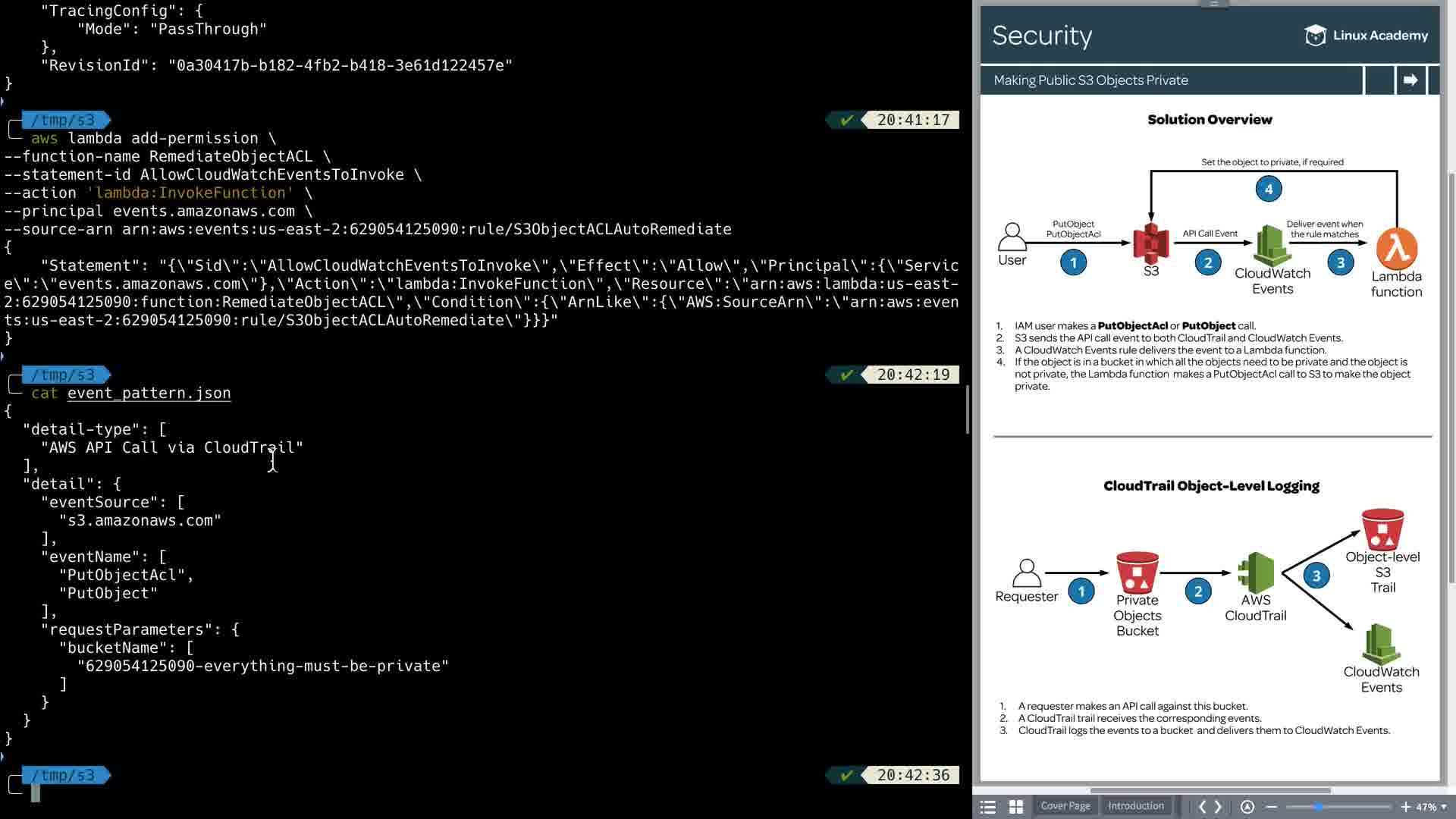1456x819 pixels.
Task: Open the Cover Page tab
Action: point(1065,806)
